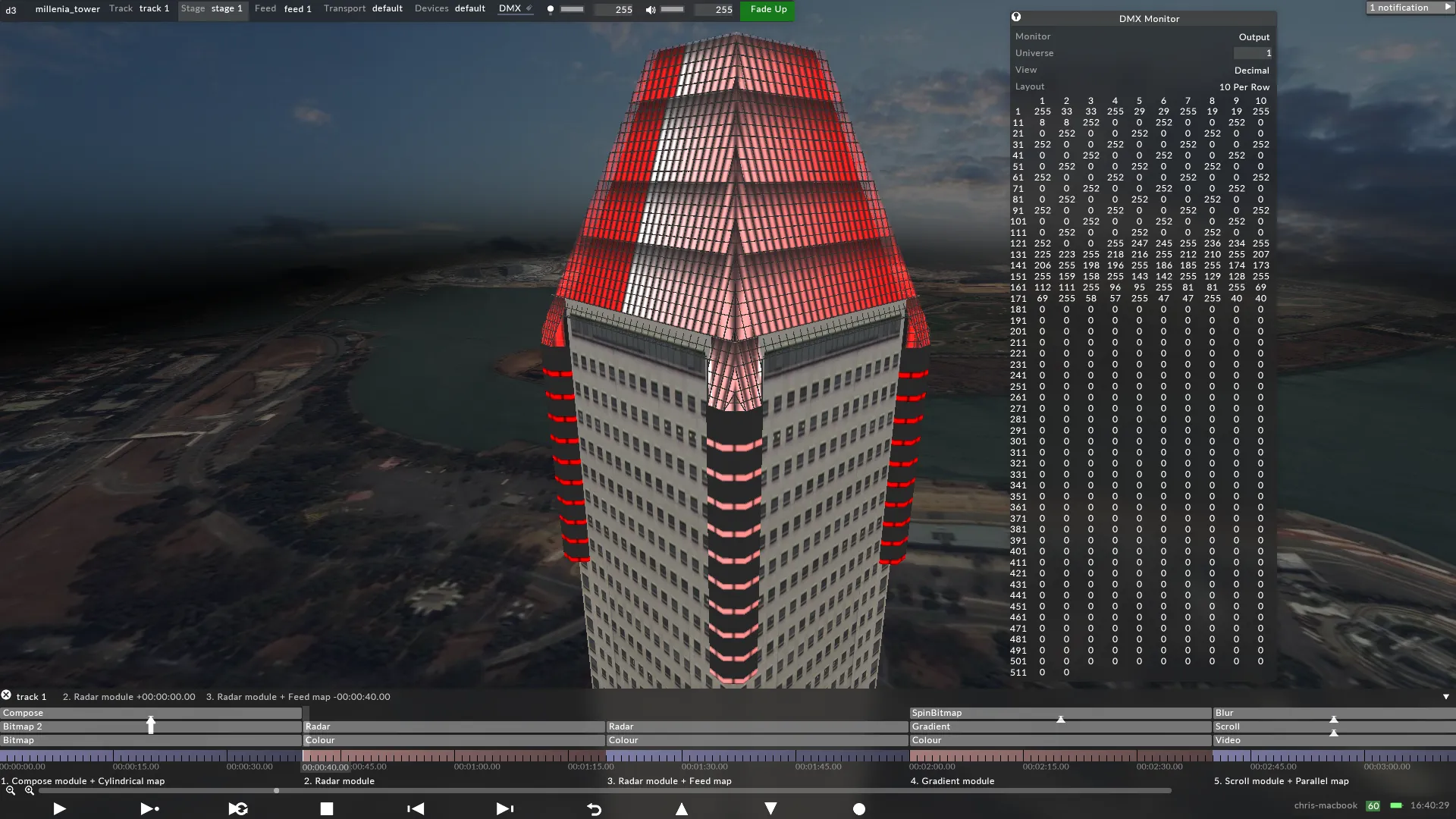Close track 1 timeline with X icon
Screen dimensions: 1456x819
[x=6, y=695]
